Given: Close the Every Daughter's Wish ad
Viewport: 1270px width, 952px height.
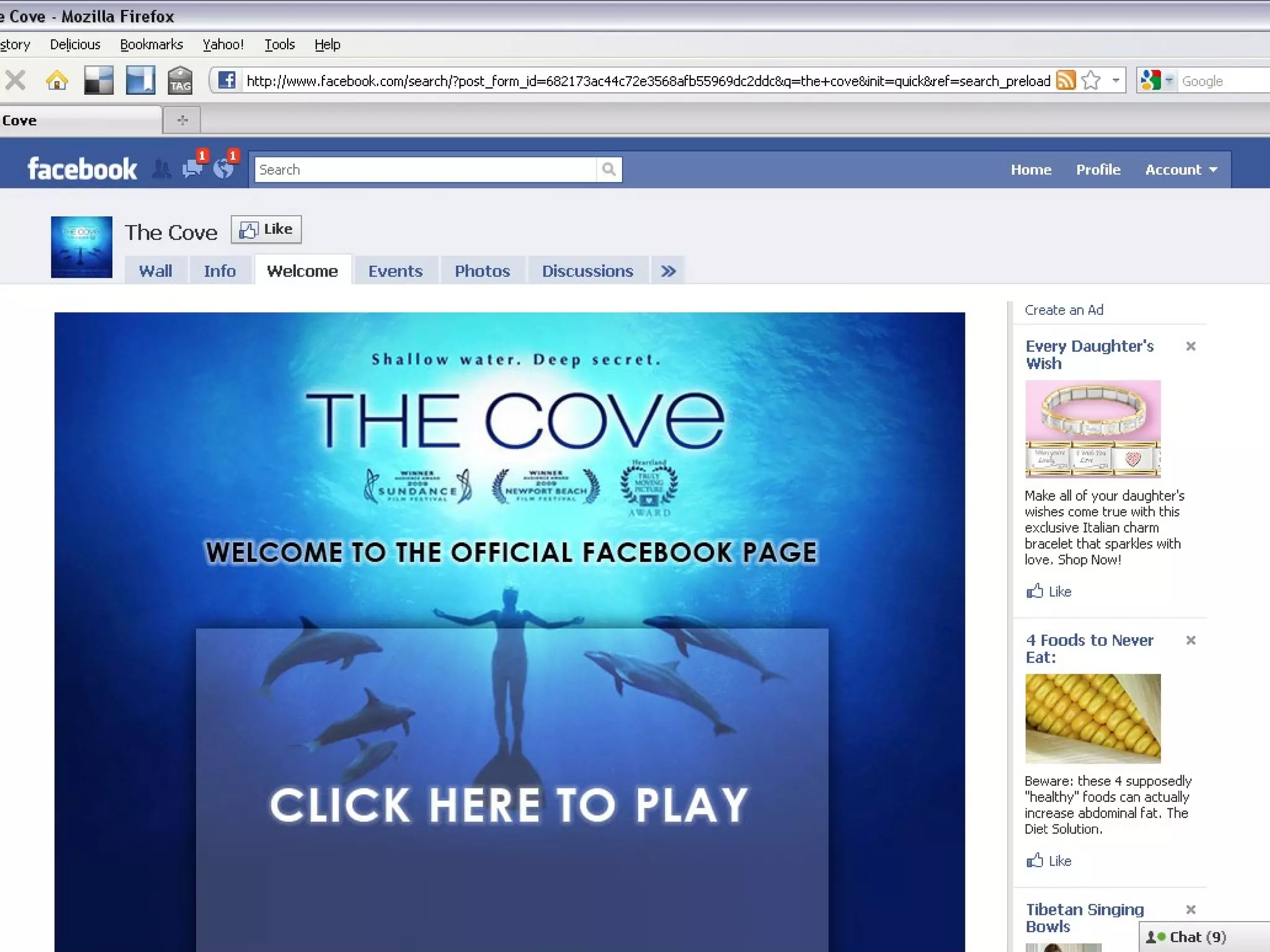Looking at the screenshot, I should [x=1191, y=346].
